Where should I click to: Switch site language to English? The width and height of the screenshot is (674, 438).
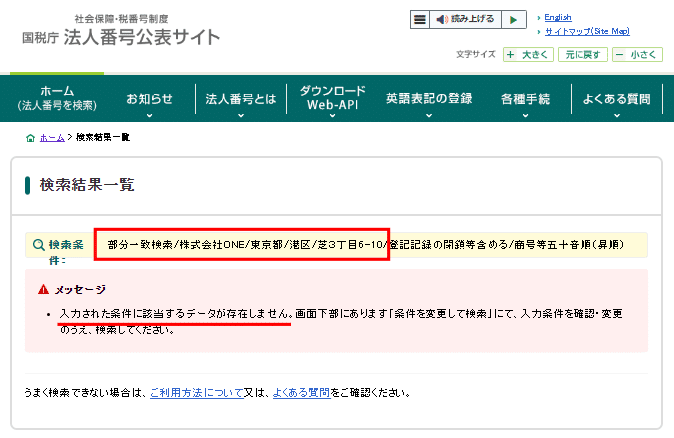pos(558,17)
